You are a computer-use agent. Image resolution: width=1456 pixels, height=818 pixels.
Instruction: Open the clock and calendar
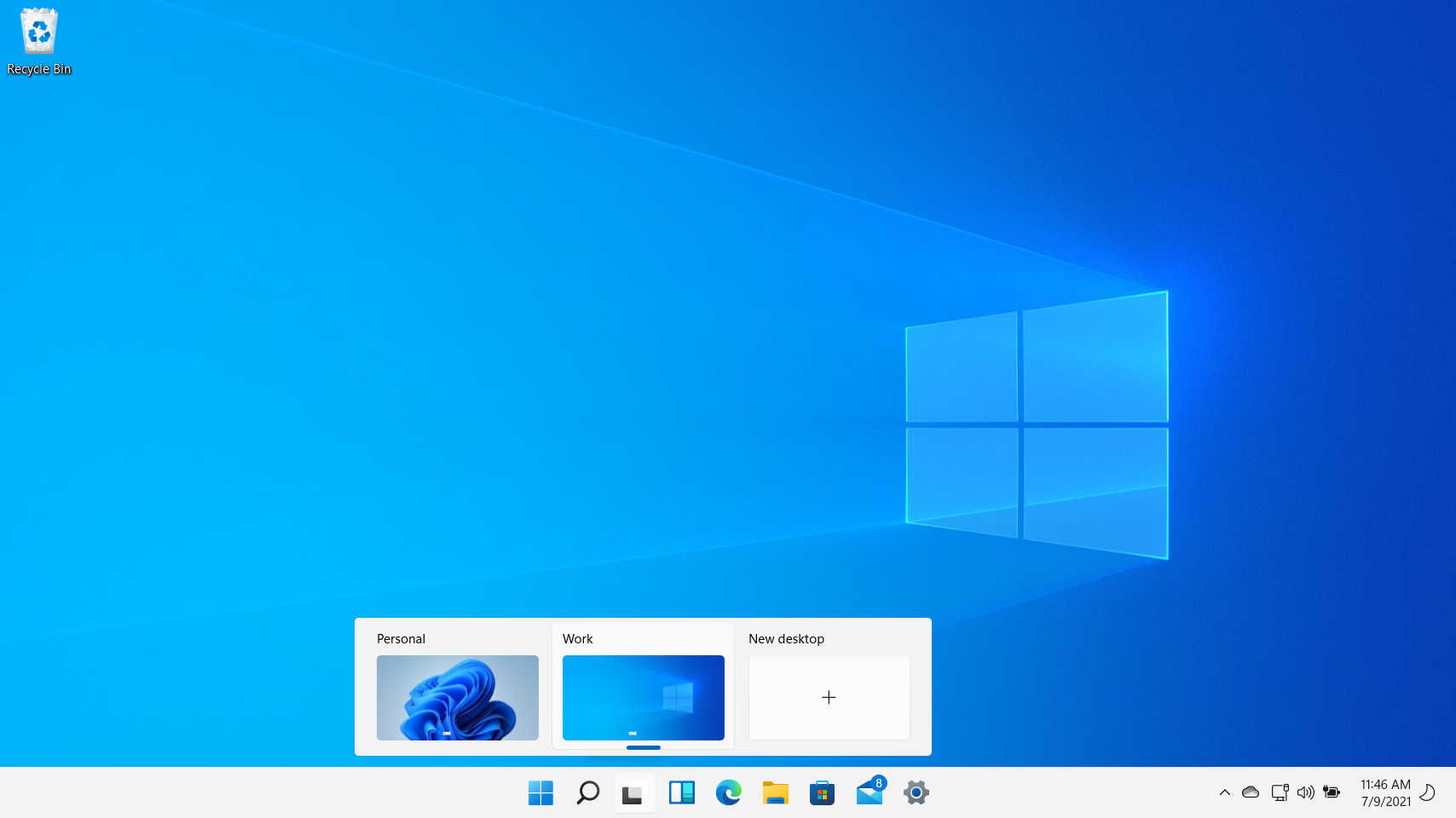point(1385,792)
